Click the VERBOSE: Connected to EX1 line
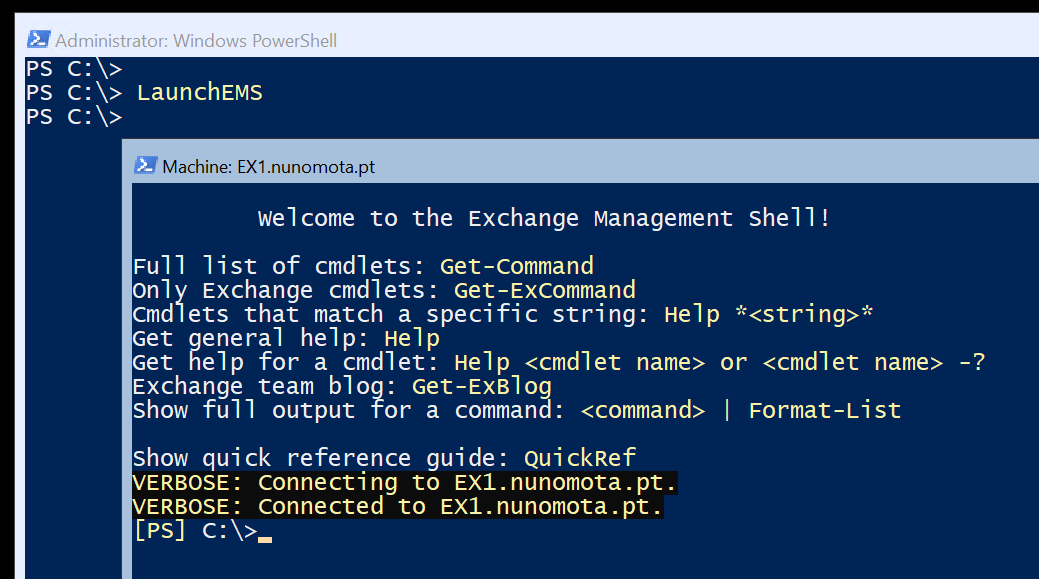Viewport: 1039px width, 579px height. pos(398,506)
